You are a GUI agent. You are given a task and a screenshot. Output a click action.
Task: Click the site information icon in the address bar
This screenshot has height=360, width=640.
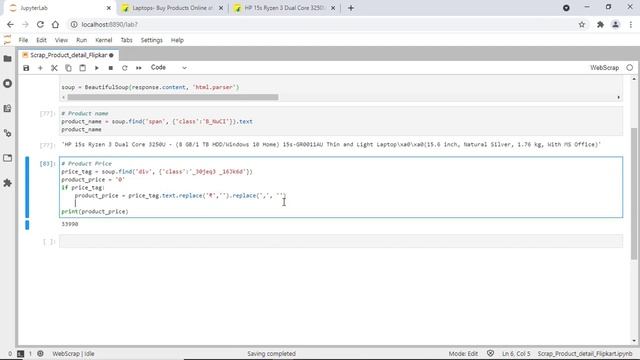click(x=74, y=24)
